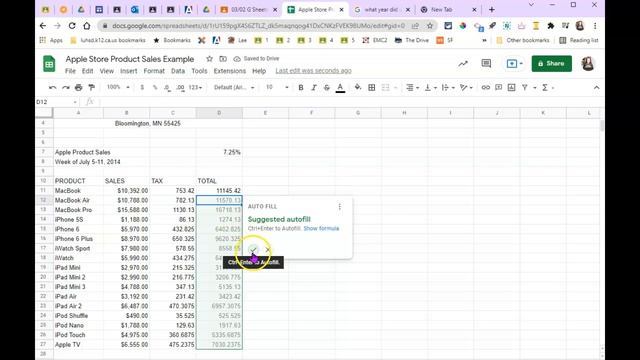Click the Insert comment icon
The image size is (640, 360).
tap(498, 87)
